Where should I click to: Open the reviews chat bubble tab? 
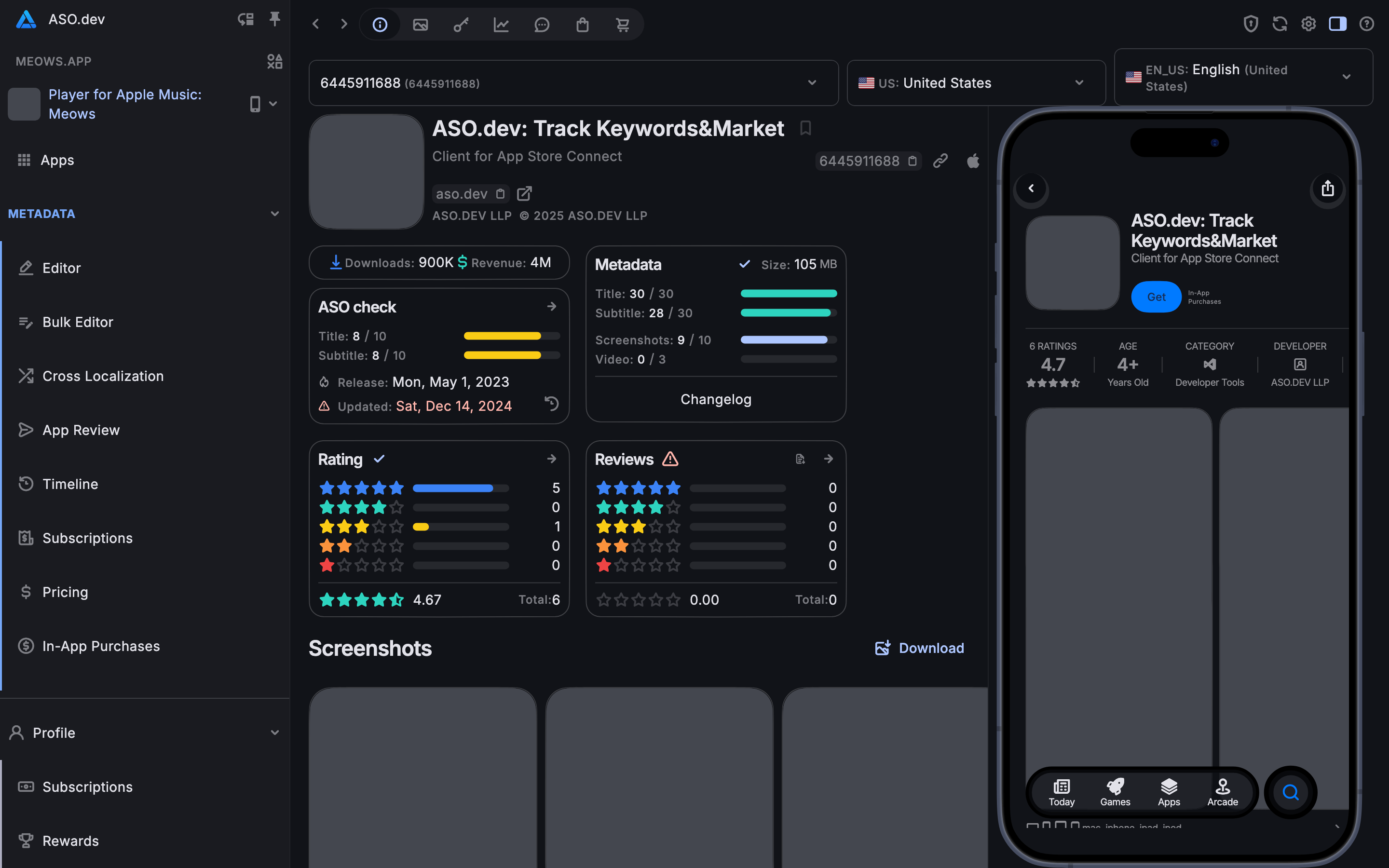click(542, 24)
